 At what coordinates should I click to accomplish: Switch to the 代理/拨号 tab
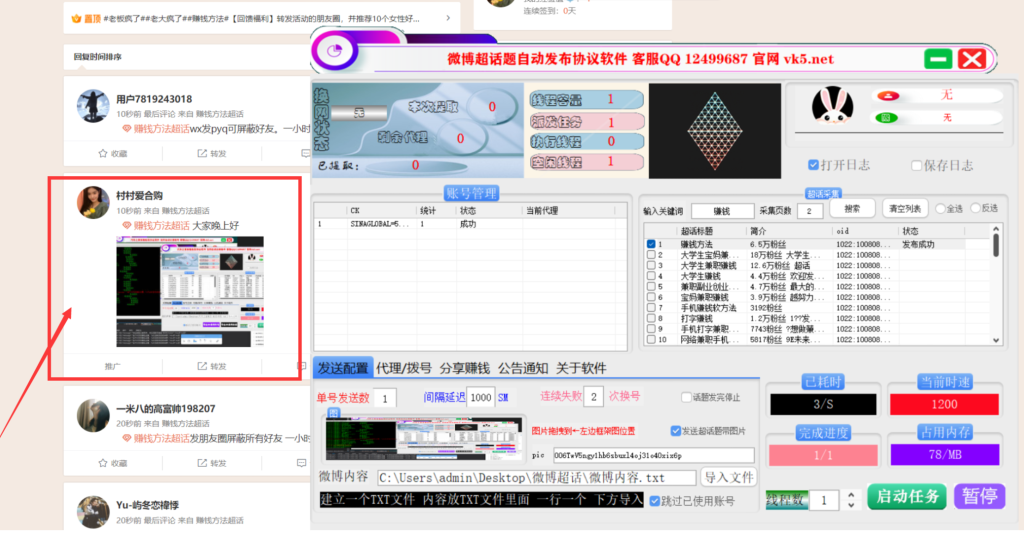tap(403, 368)
